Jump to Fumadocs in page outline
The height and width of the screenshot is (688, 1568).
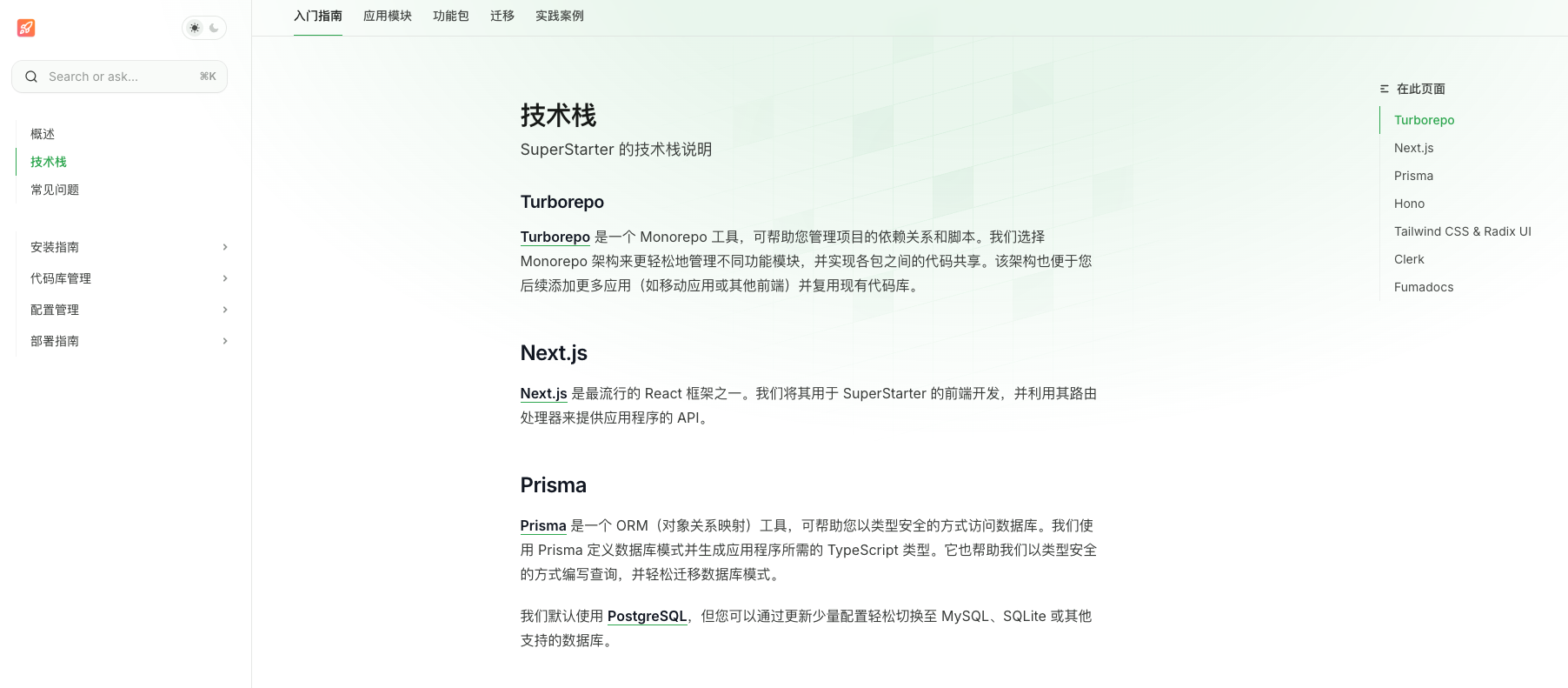tap(1424, 287)
